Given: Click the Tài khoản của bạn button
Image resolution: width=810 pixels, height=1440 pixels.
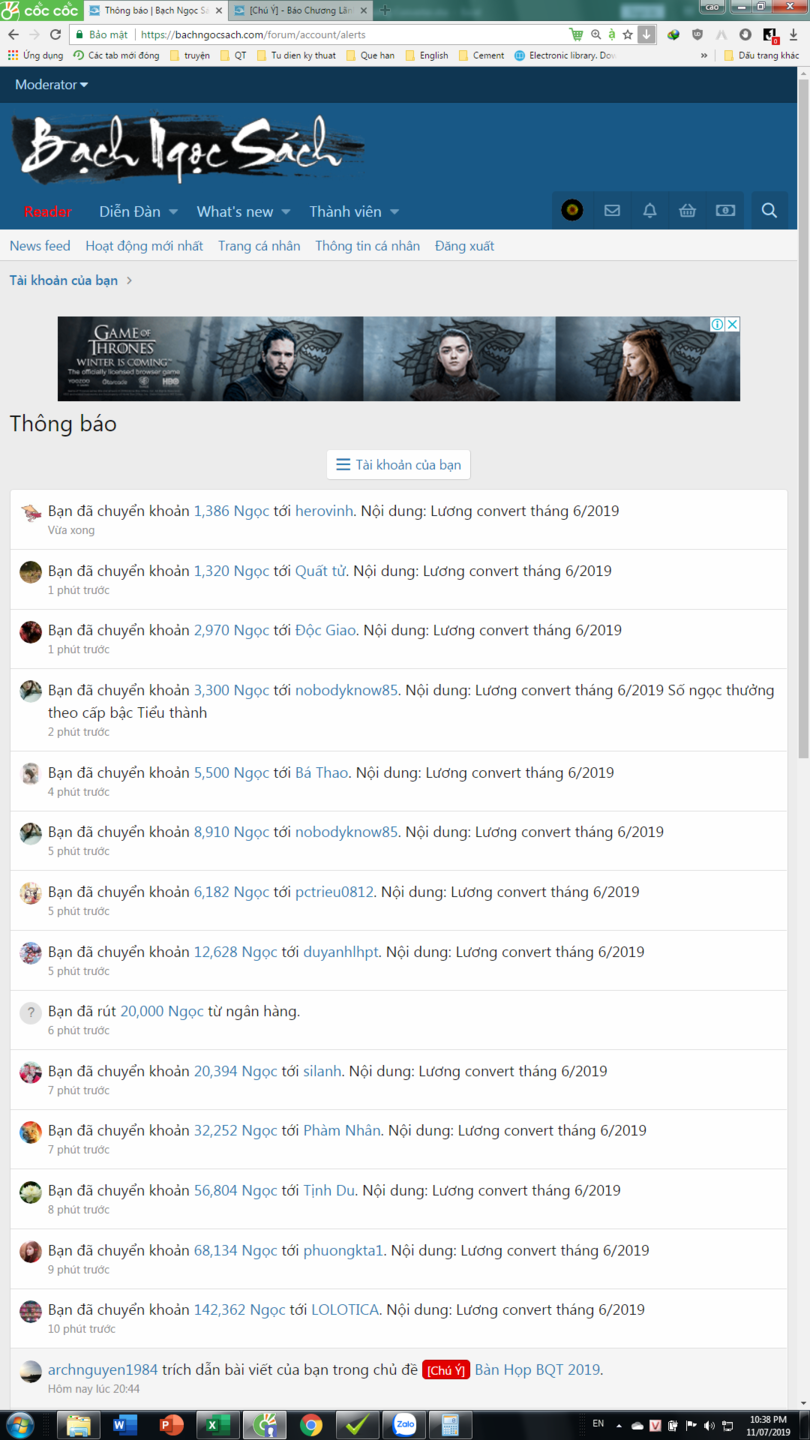Looking at the screenshot, I should 398,464.
